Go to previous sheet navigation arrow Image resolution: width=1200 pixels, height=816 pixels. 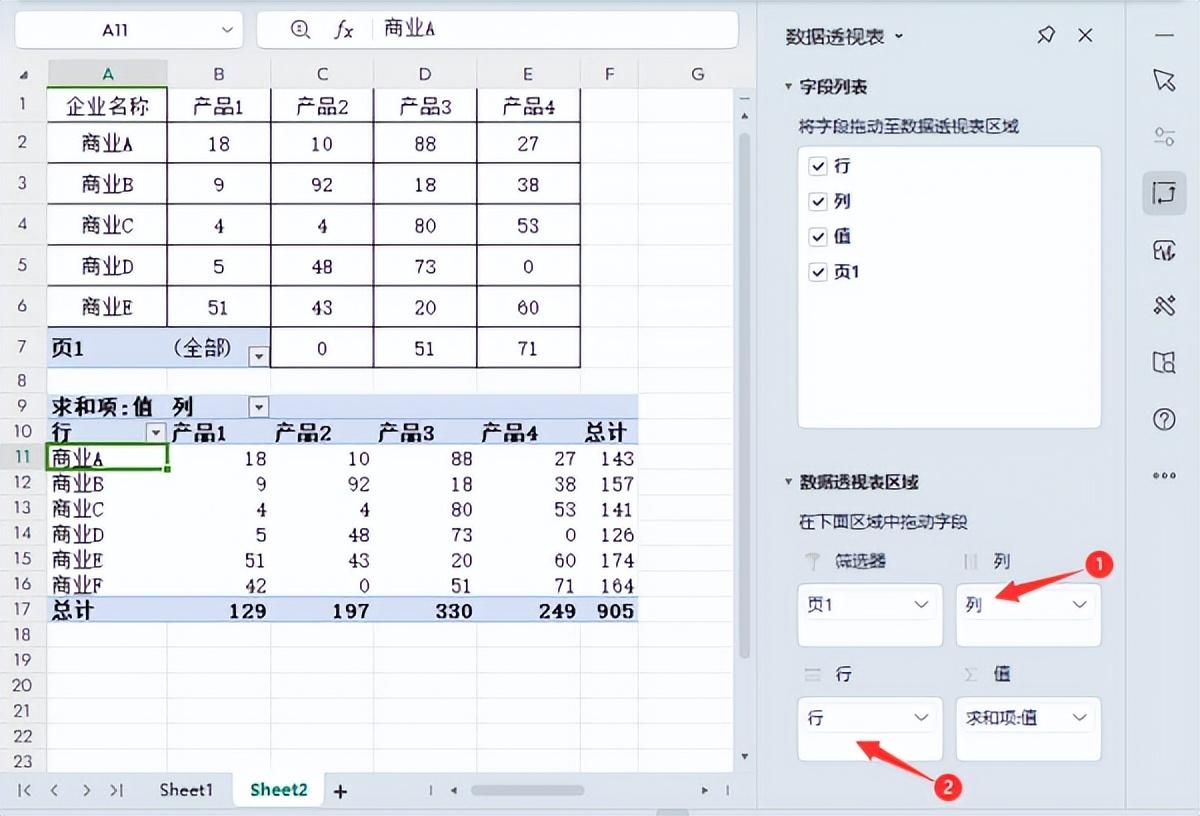pos(55,790)
